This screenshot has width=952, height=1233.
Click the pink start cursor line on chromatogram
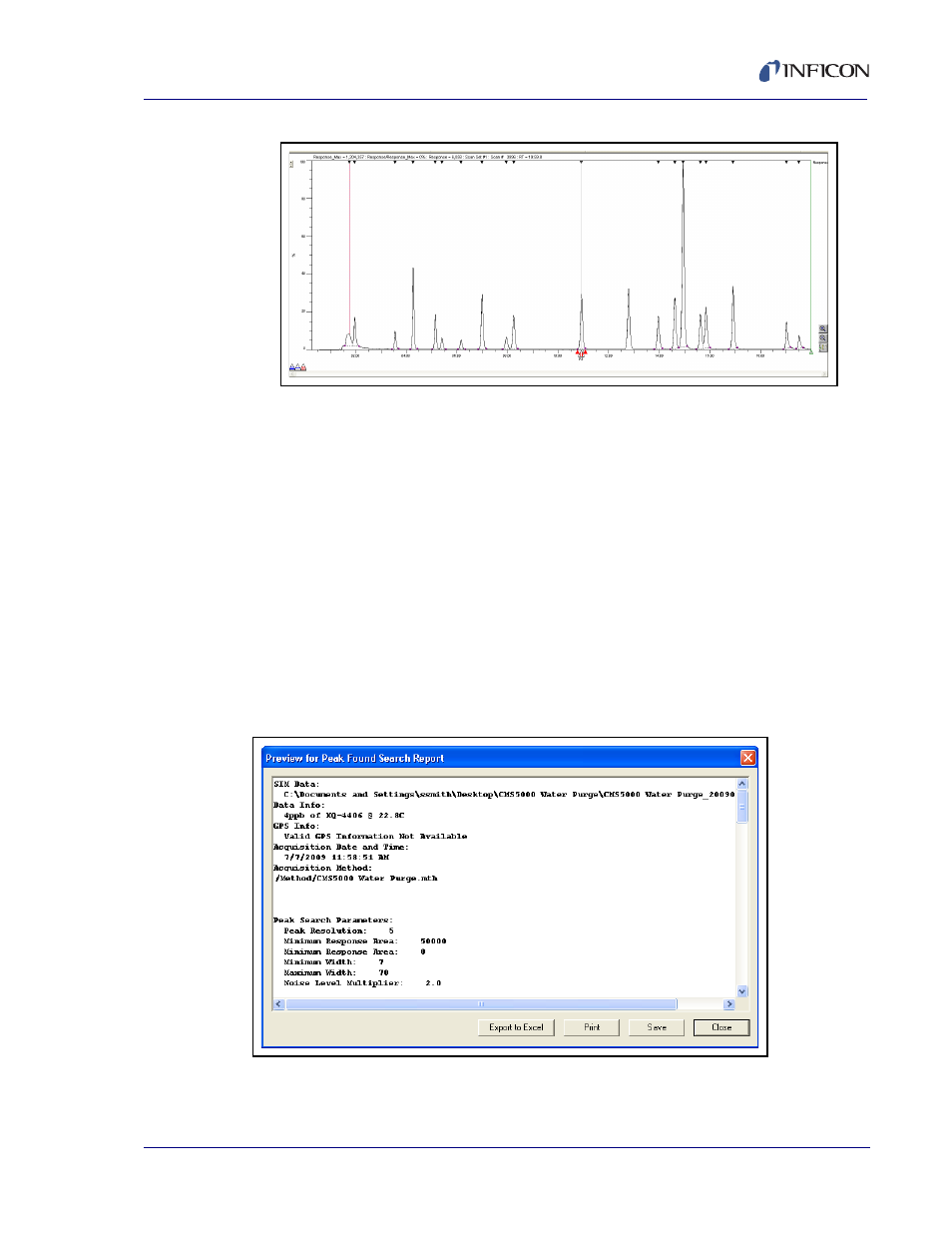[349, 255]
